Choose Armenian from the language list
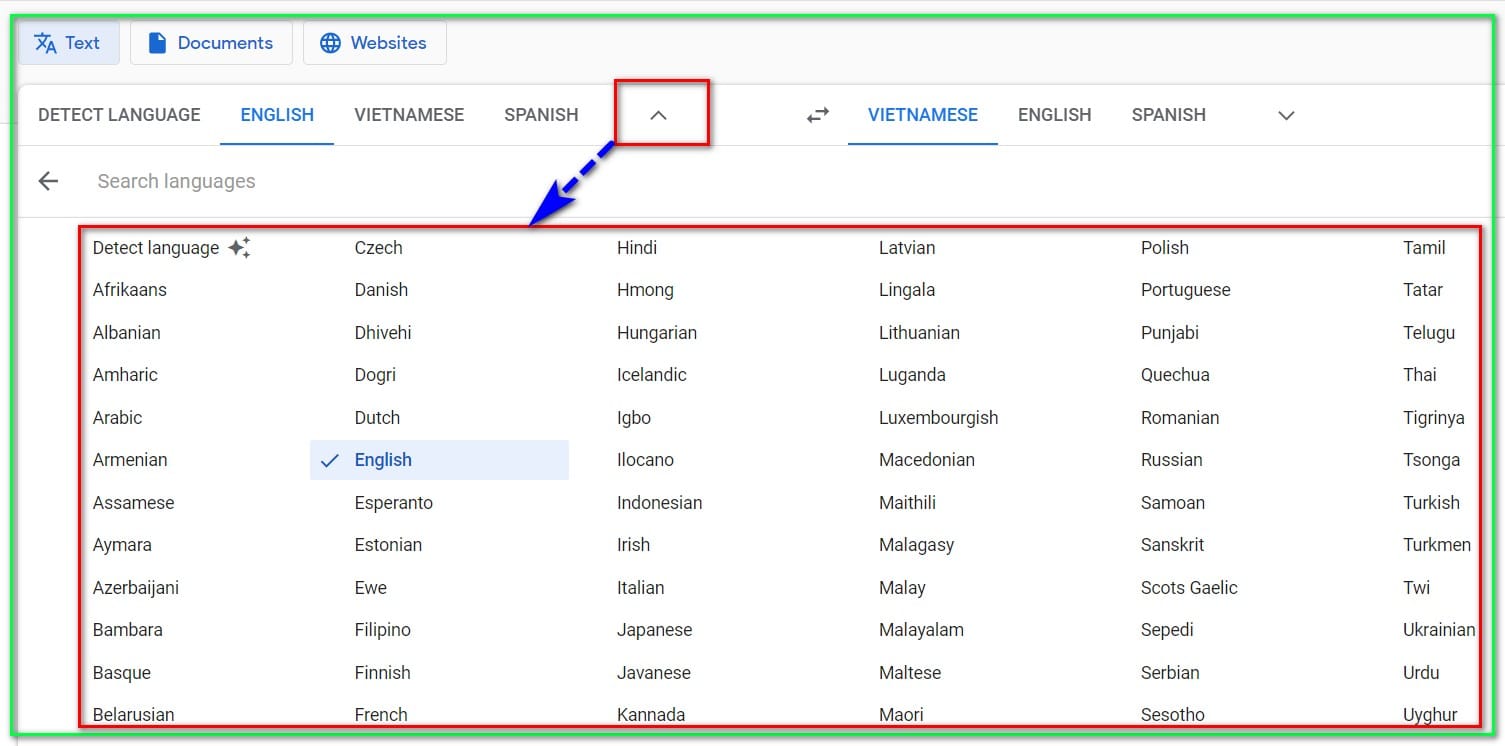This screenshot has height=746, width=1505. 130,460
